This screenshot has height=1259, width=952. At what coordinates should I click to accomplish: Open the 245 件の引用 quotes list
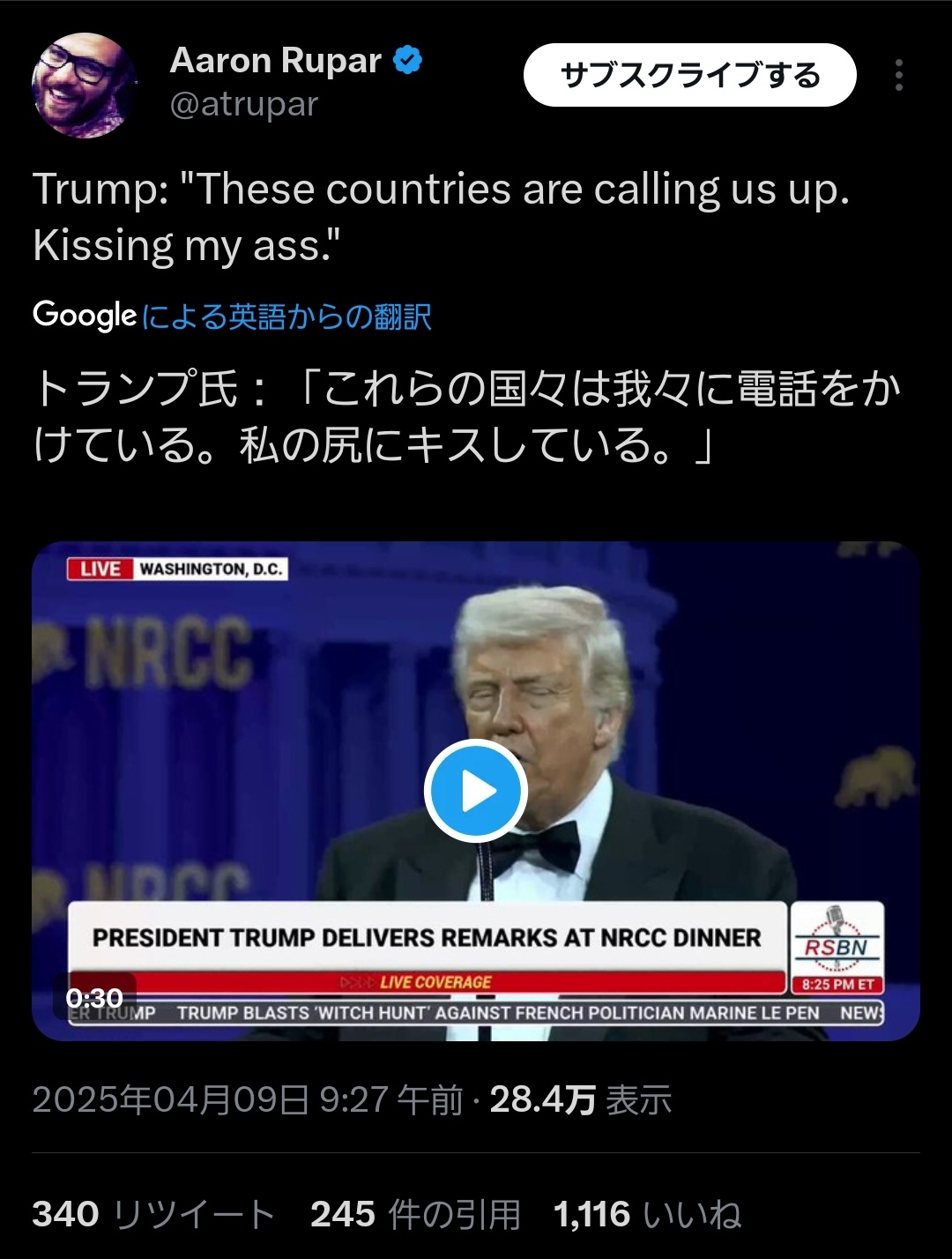tap(416, 1214)
